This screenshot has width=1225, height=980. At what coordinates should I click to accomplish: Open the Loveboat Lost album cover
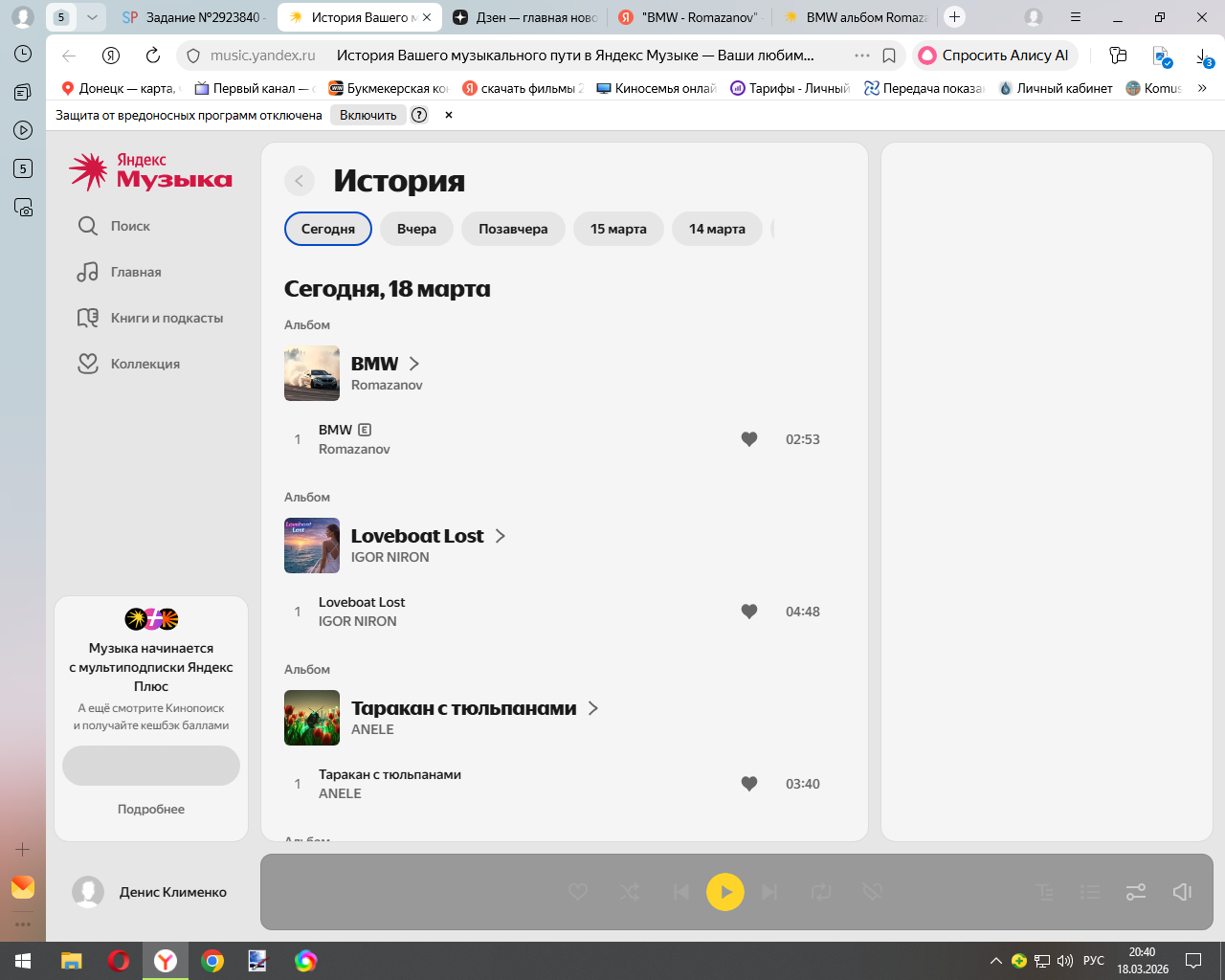click(312, 546)
